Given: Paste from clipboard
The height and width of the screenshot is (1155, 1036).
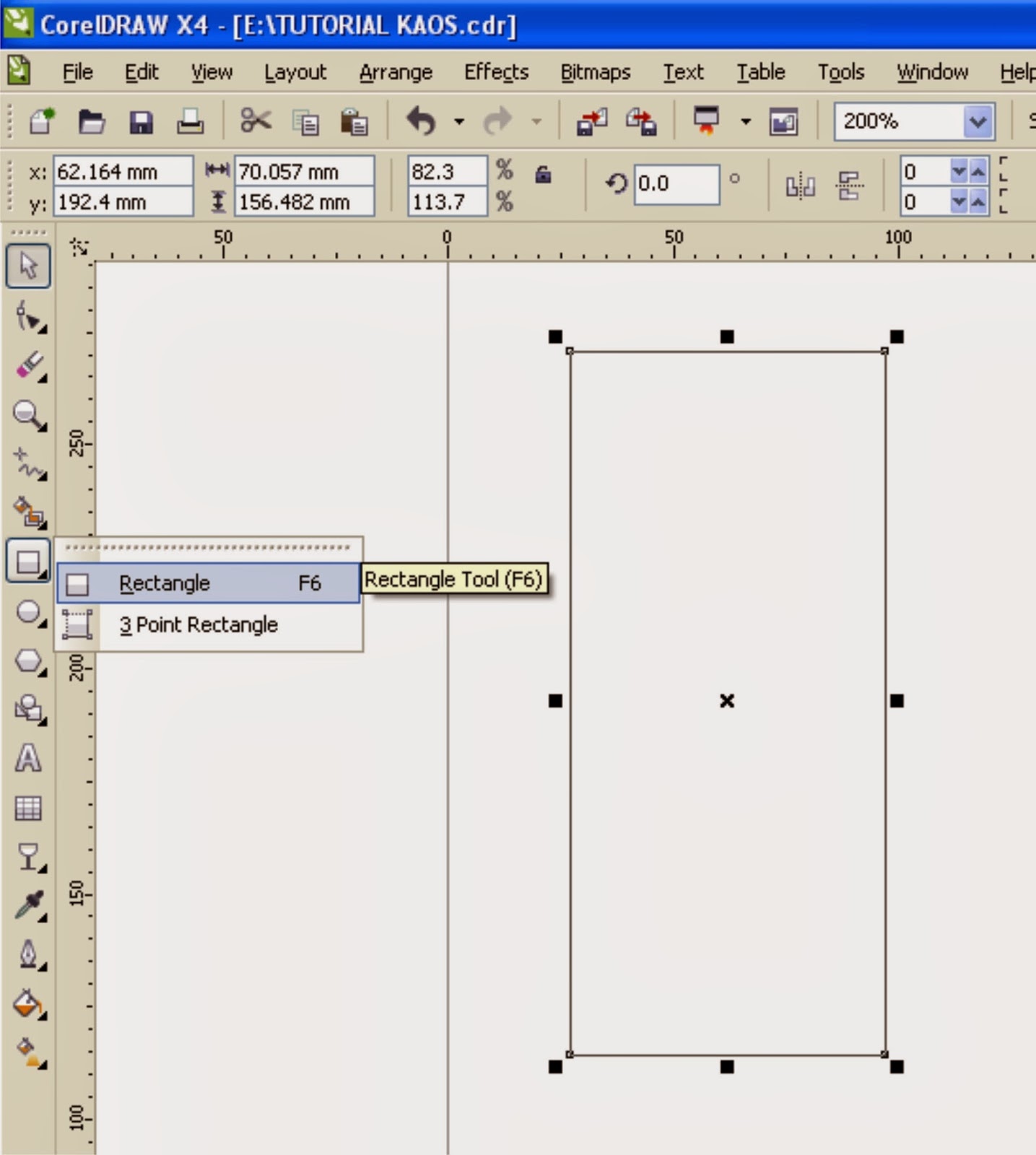Looking at the screenshot, I should [x=354, y=122].
